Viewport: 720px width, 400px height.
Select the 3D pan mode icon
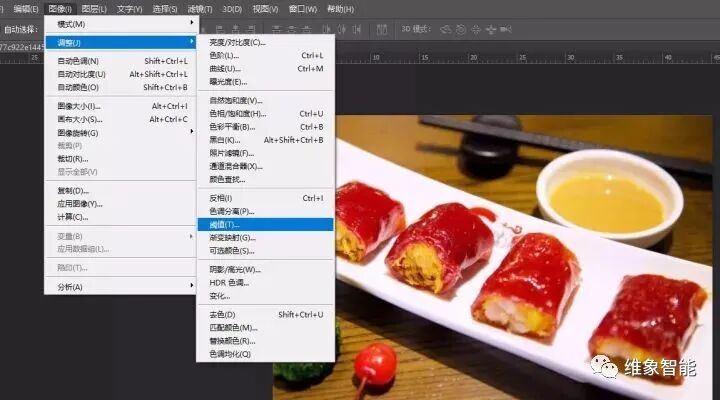point(476,29)
